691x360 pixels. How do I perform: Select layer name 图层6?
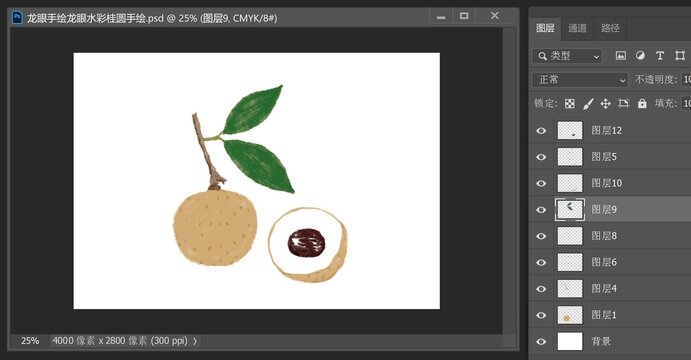coord(604,263)
